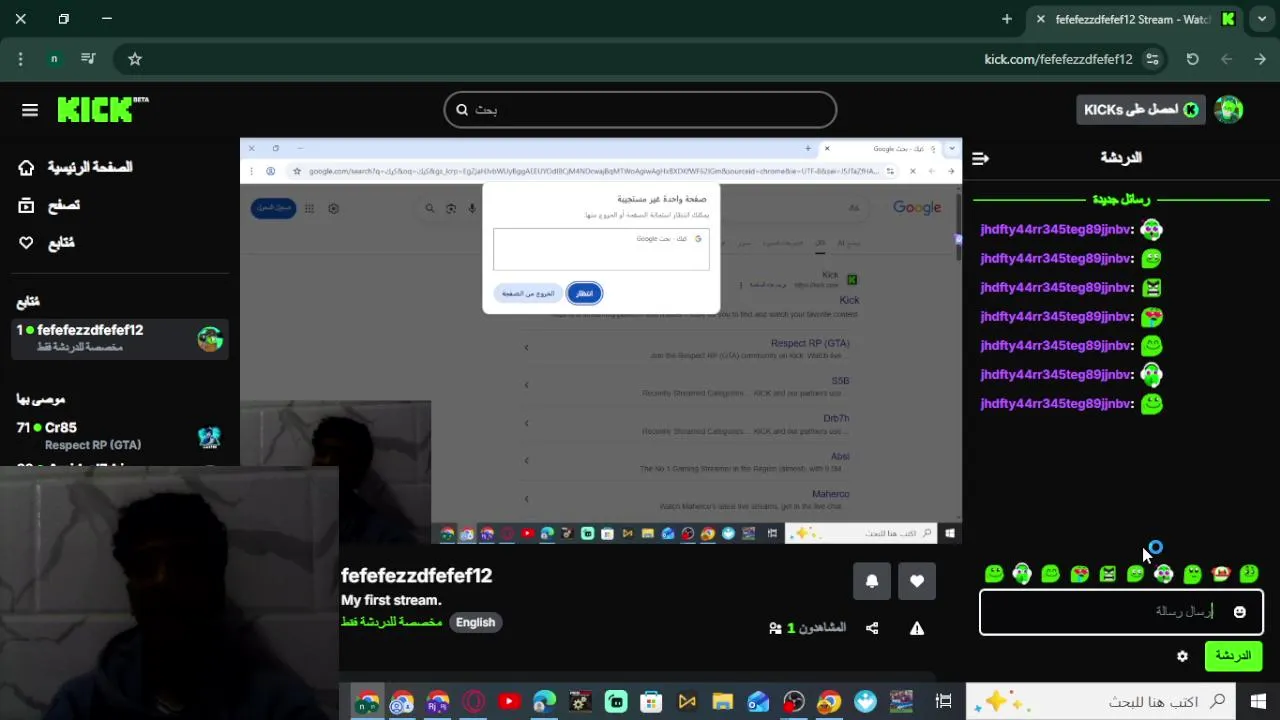Select followed channel fefefezzdfefef12 in sidebar
This screenshot has height=720, width=1280.
pos(120,338)
